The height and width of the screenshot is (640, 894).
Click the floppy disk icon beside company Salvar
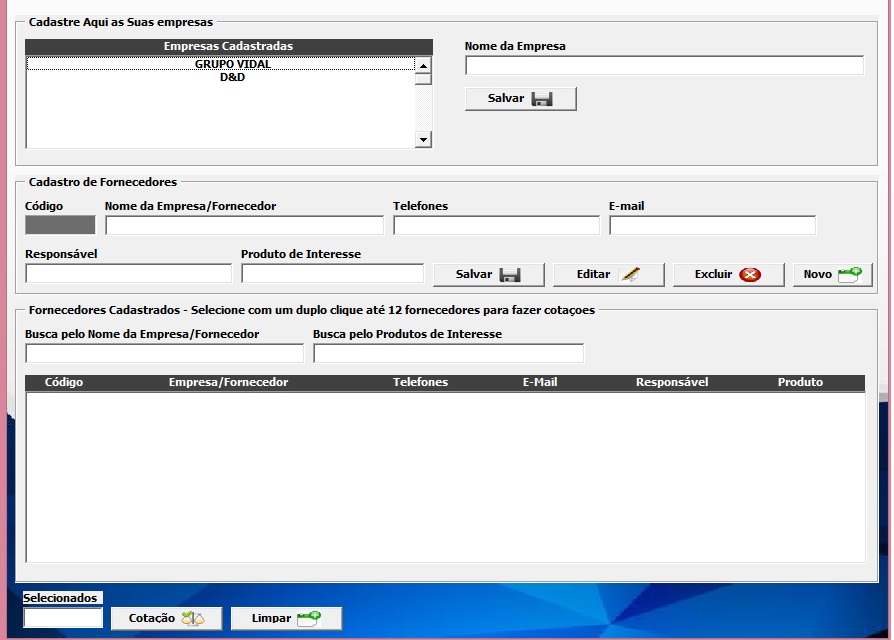point(542,99)
